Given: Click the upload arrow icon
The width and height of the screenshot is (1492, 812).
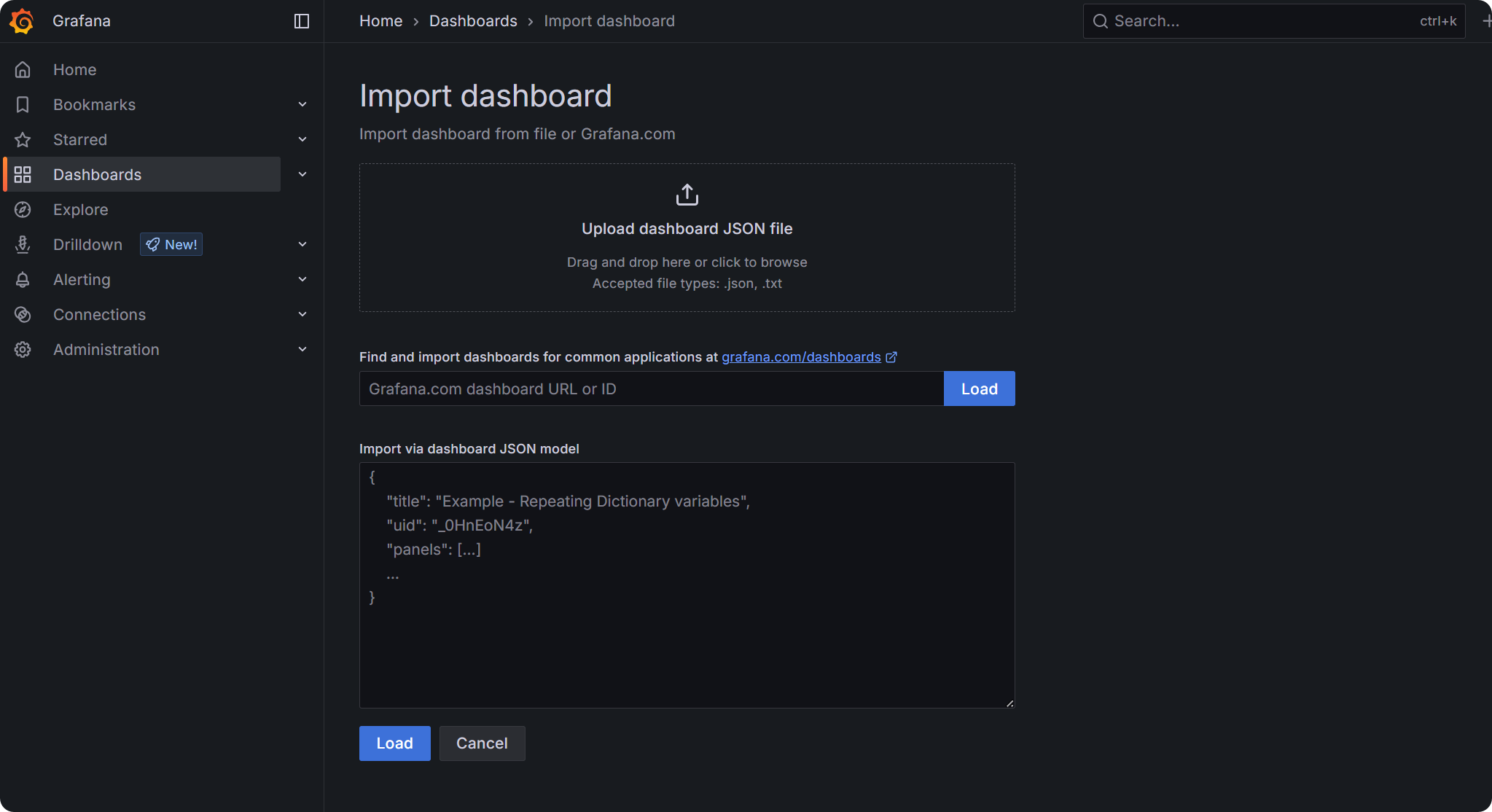Looking at the screenshot, I should click(x=687, y=195).
